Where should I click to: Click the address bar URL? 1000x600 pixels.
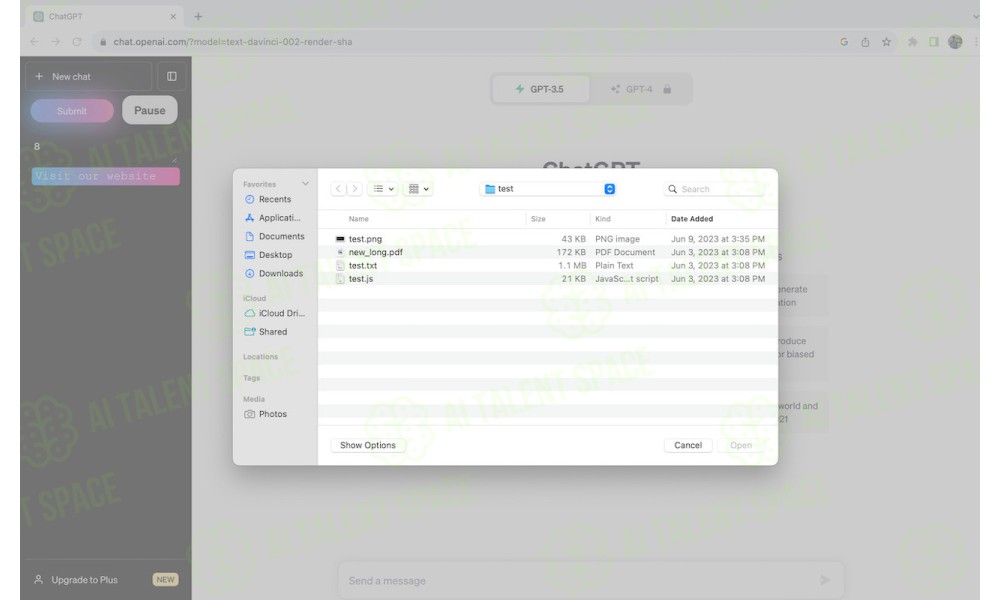pyautogui.click(x=233, y=42)
